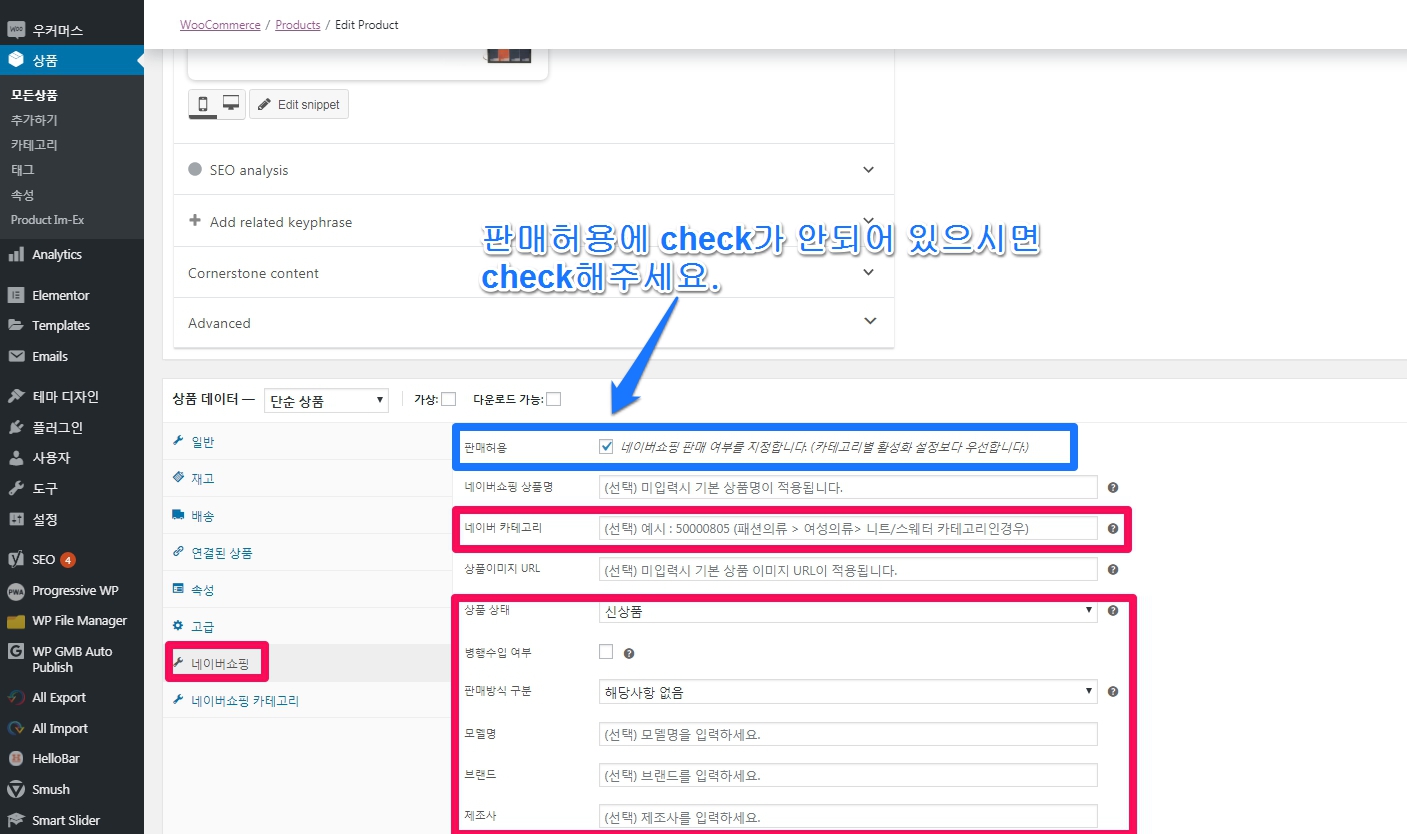Select the 네이버쇼핑 product data tab
The image size is (1407, 834).
[x=218, y=663]
